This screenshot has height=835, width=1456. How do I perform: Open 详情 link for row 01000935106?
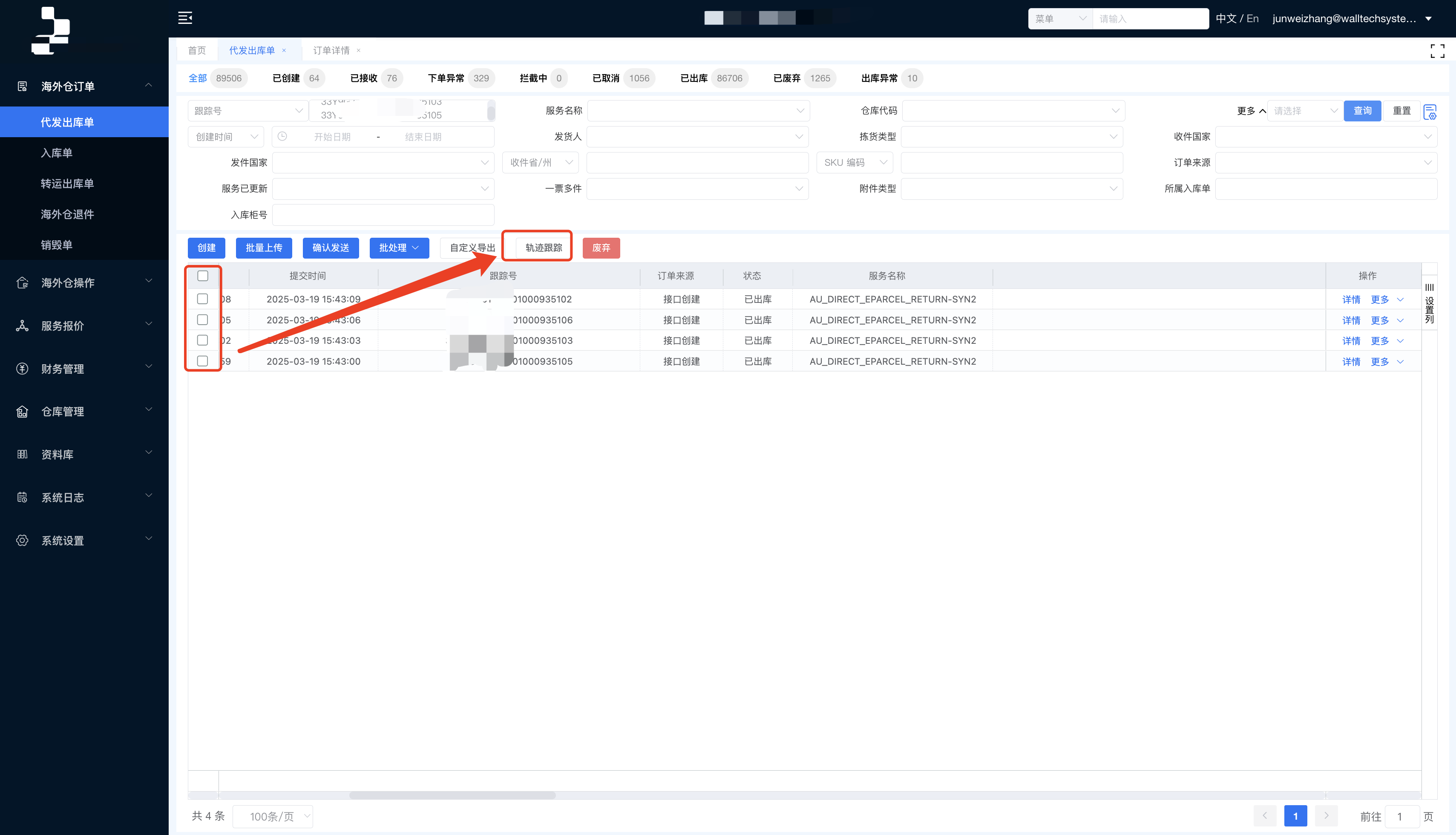point(1351,320)
